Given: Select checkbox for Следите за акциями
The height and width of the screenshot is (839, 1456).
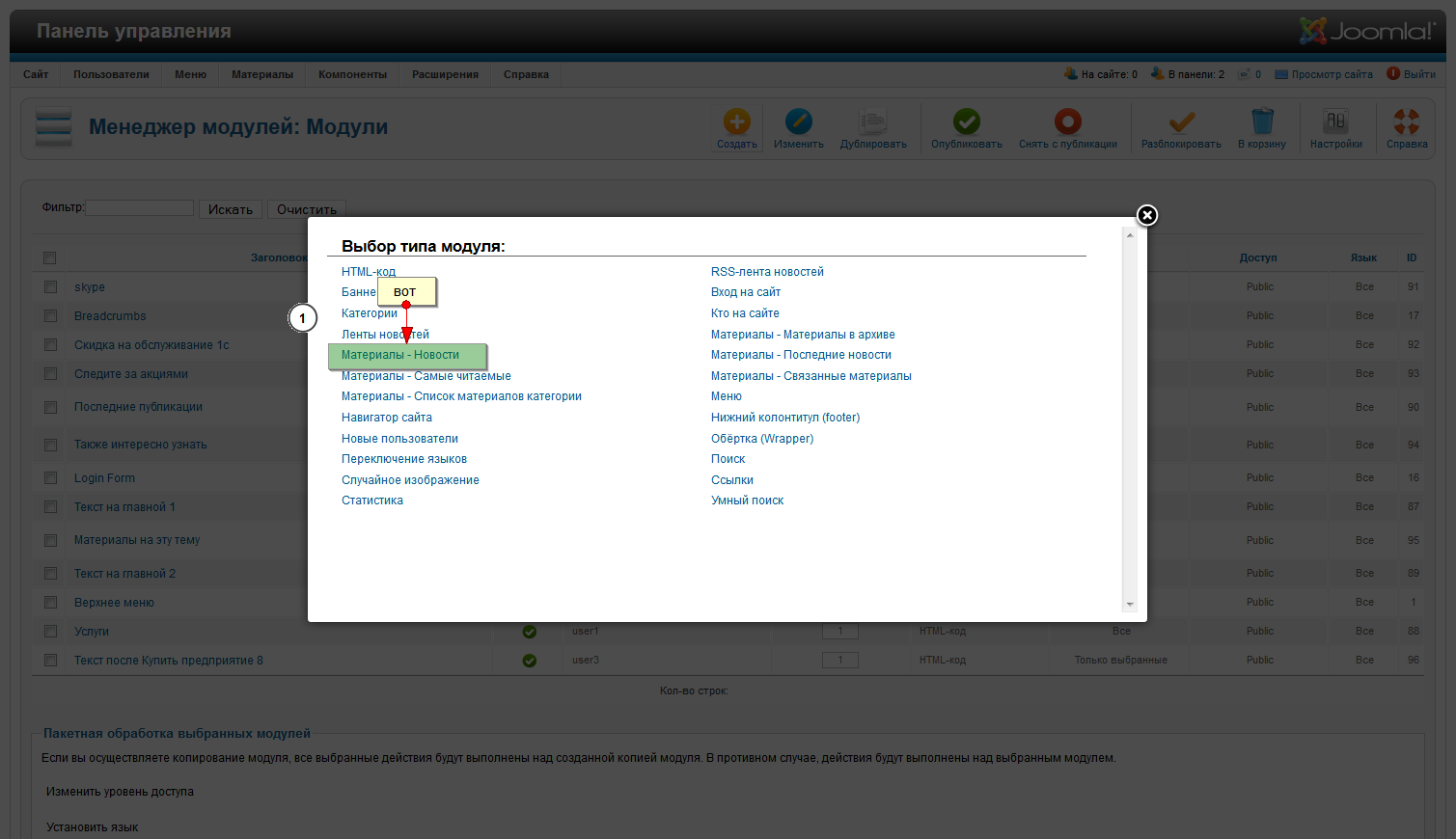Looking at the screenshot, I should coord(50,374).
